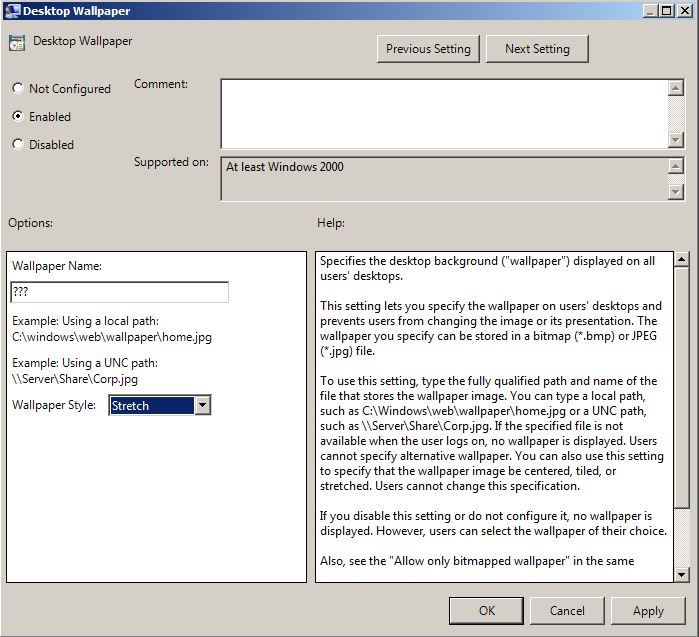This screenshot has height=637, width=699.
Task: Click the 'Supported on:' label
Action: point(171,162)
